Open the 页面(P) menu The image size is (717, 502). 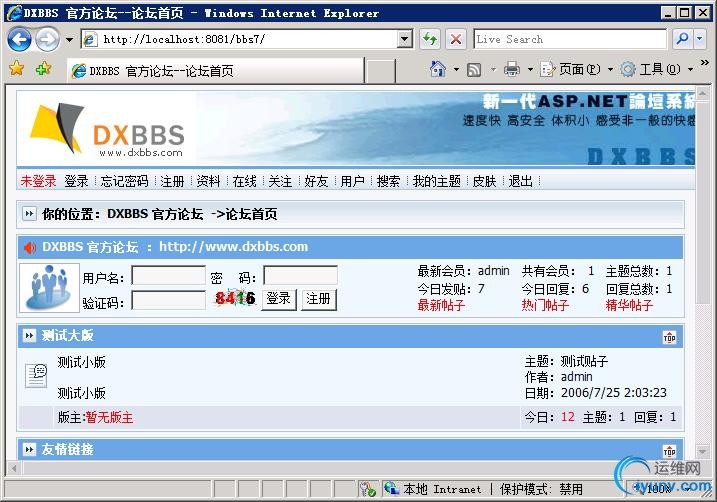coord(576,69)
